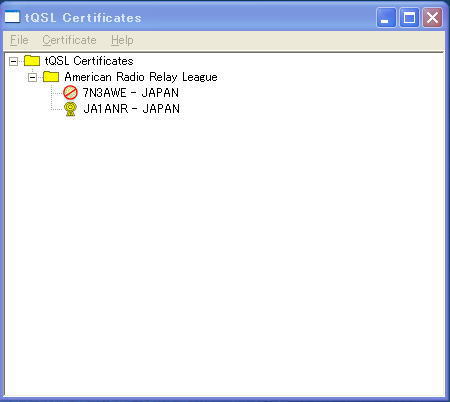Click the yellow folder icon beside tQSL Certificates

[32, 61]
